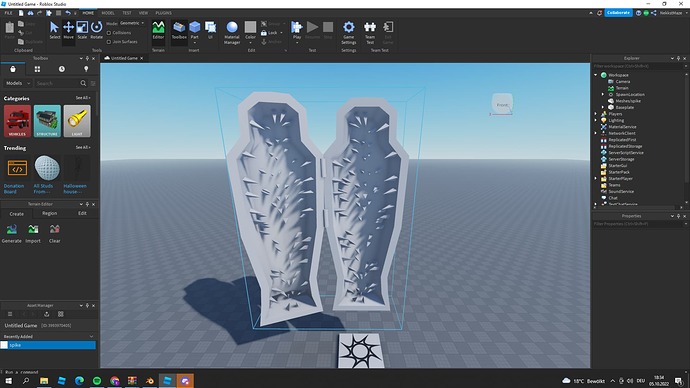Open the Vehicles category tile
690x388 pixels.
click(18, 121)
